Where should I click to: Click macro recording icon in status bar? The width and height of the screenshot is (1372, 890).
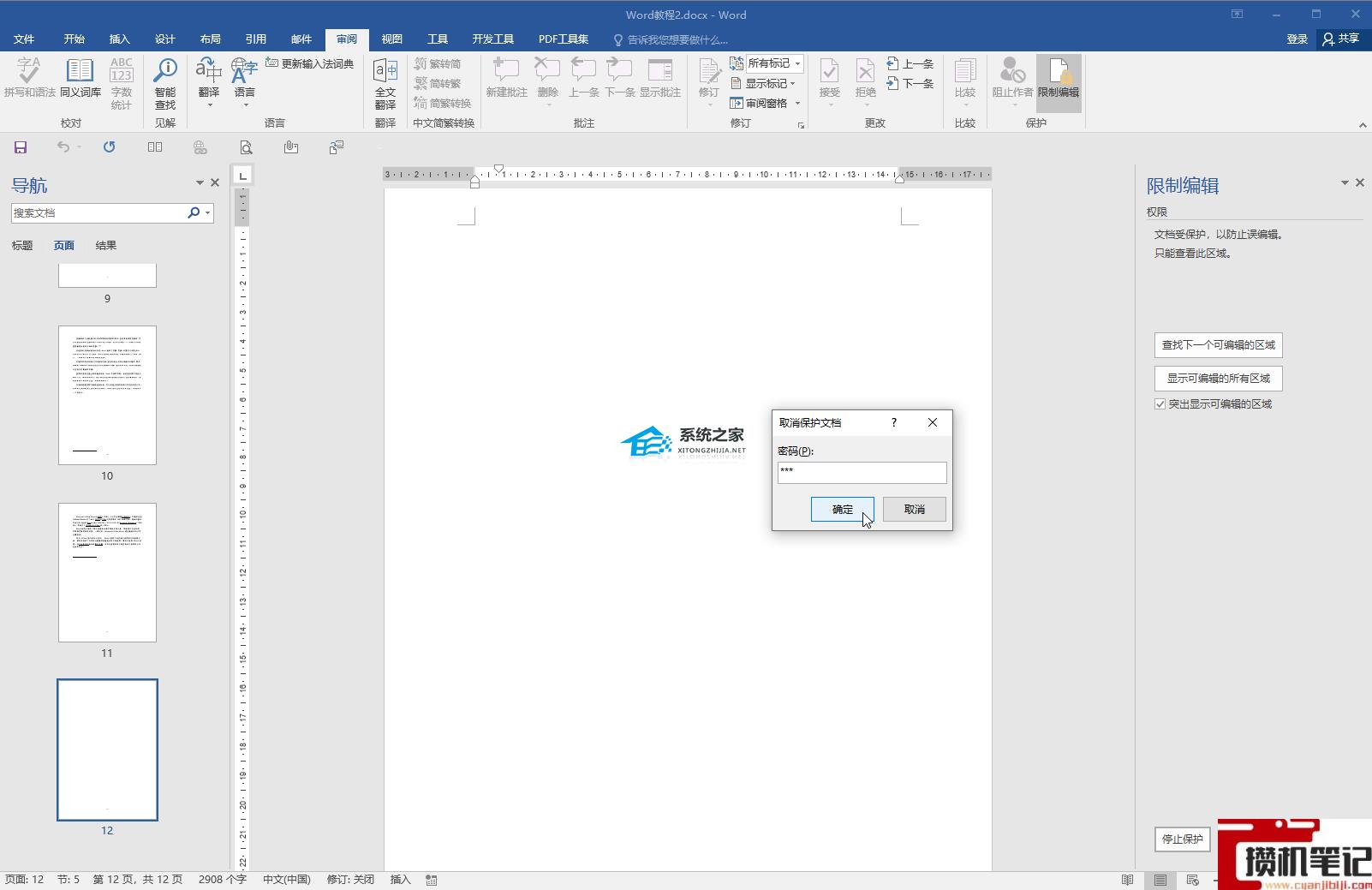pos(431,880)
